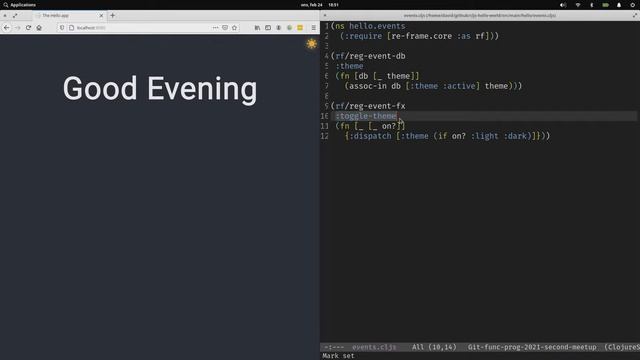Viewport: 640px width, 360px height.
Task: Click the yellow extension icon
Action: 300,28
